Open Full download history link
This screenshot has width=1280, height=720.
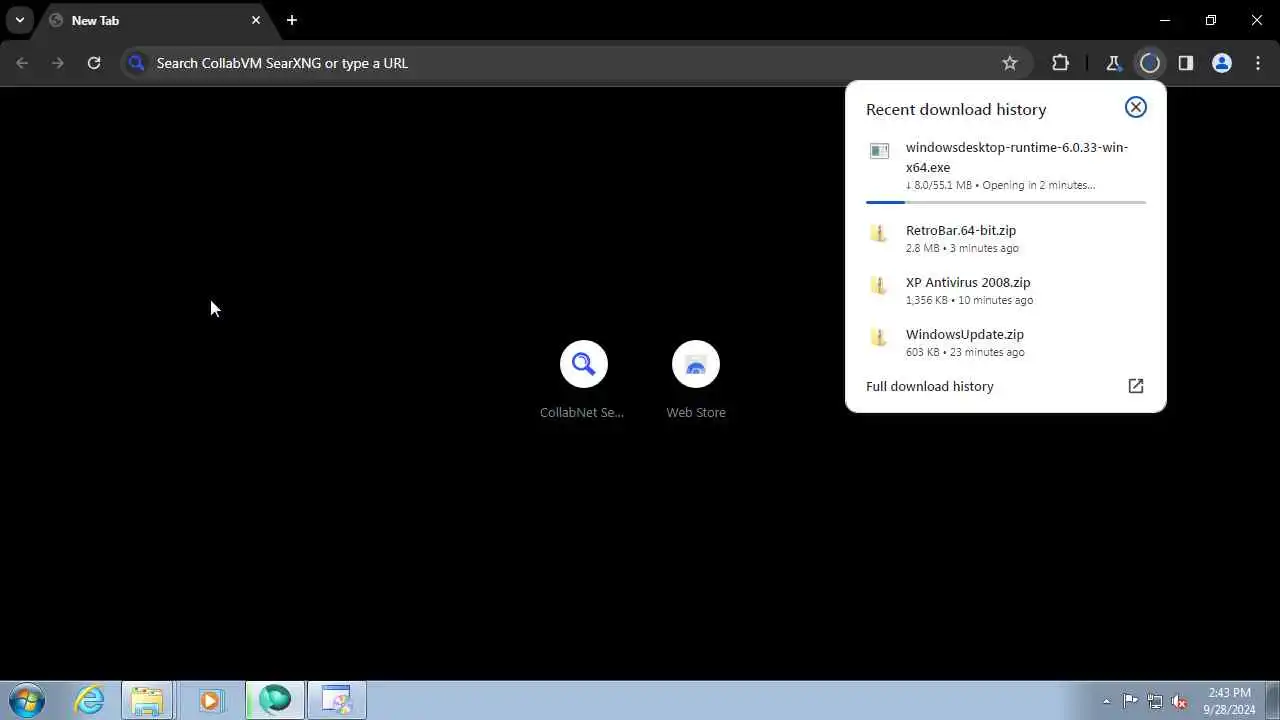[x=930, y=386]
